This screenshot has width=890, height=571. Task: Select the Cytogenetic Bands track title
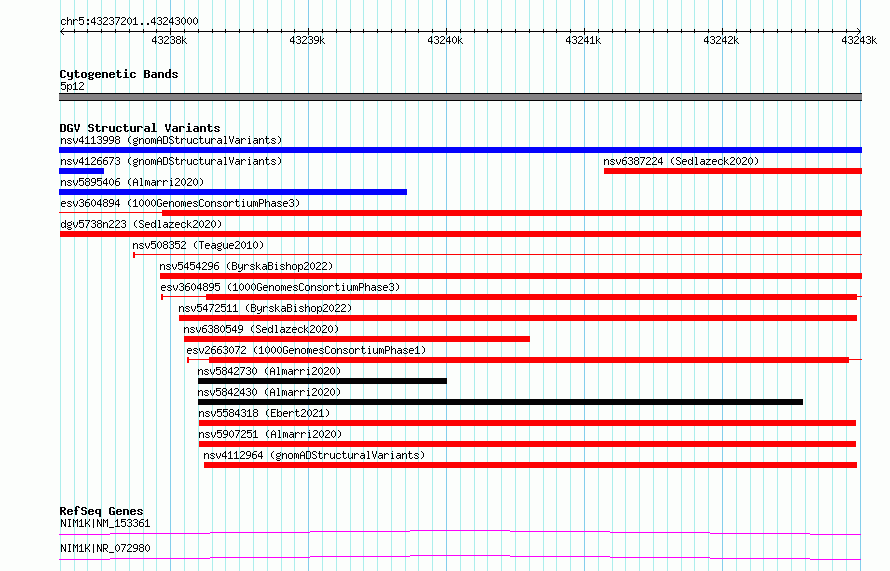(x=119, y=74)
